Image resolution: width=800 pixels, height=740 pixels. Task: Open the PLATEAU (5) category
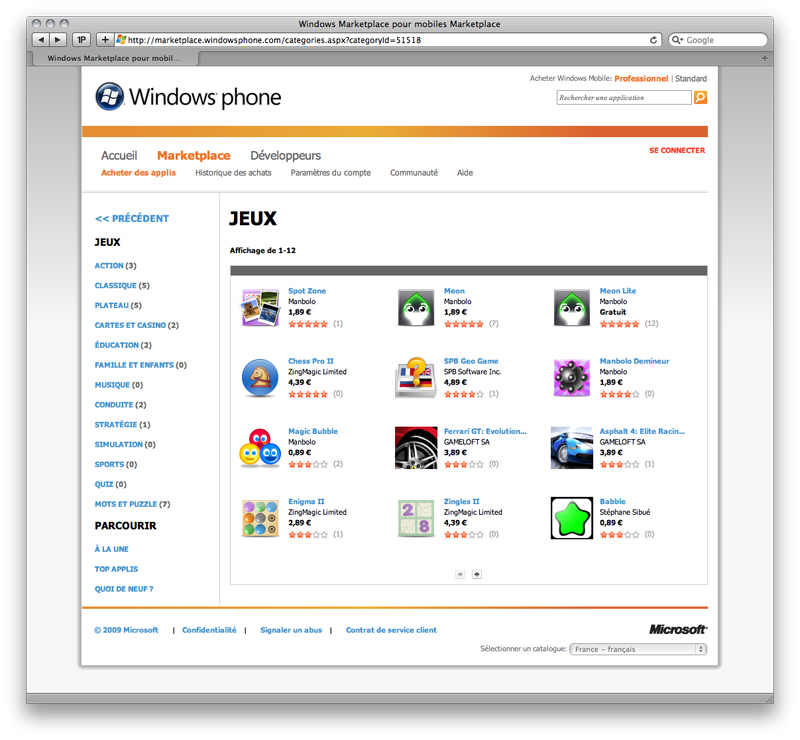tap(118, 305)
